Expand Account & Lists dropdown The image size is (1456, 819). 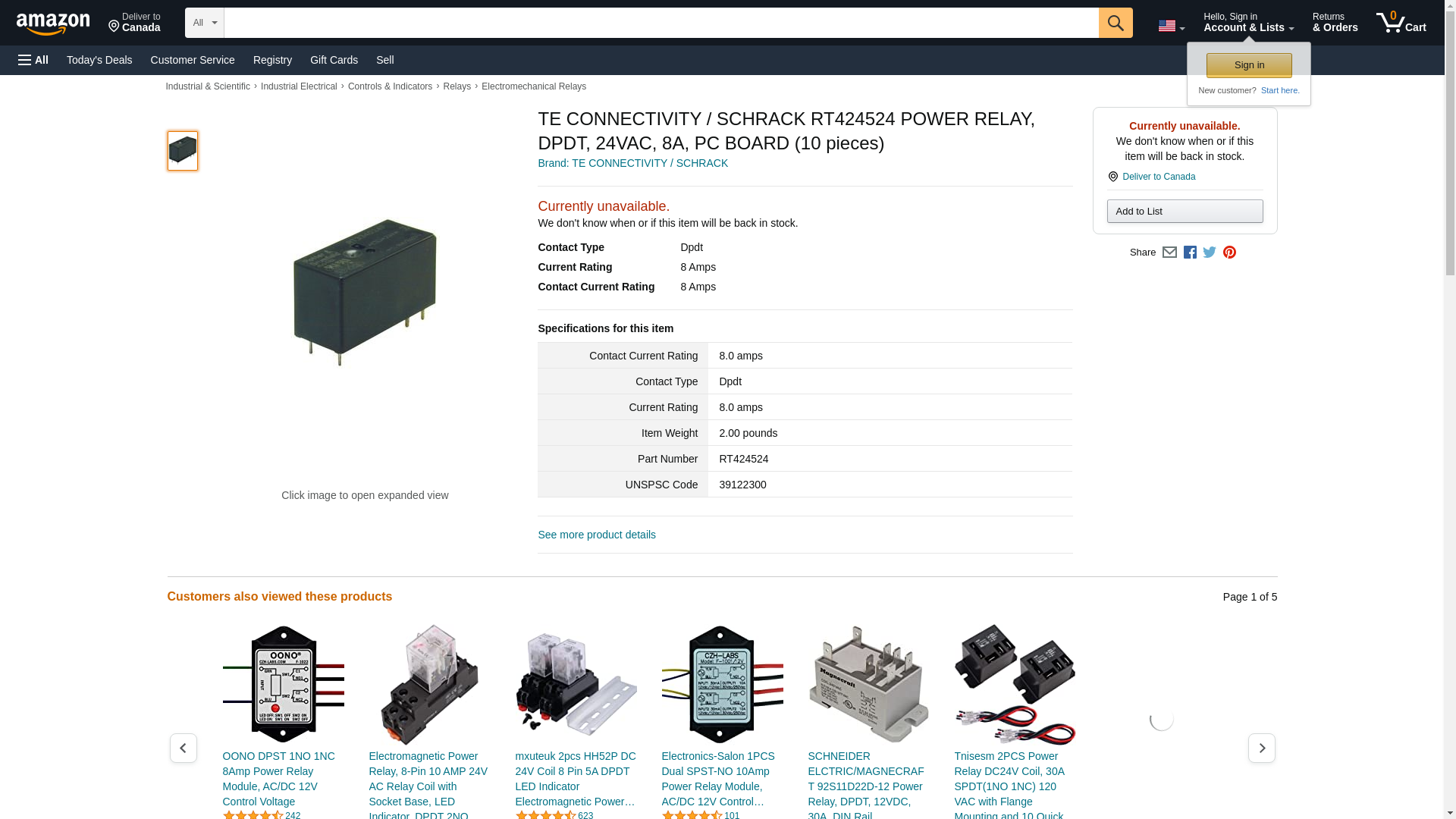point(1248,23)
